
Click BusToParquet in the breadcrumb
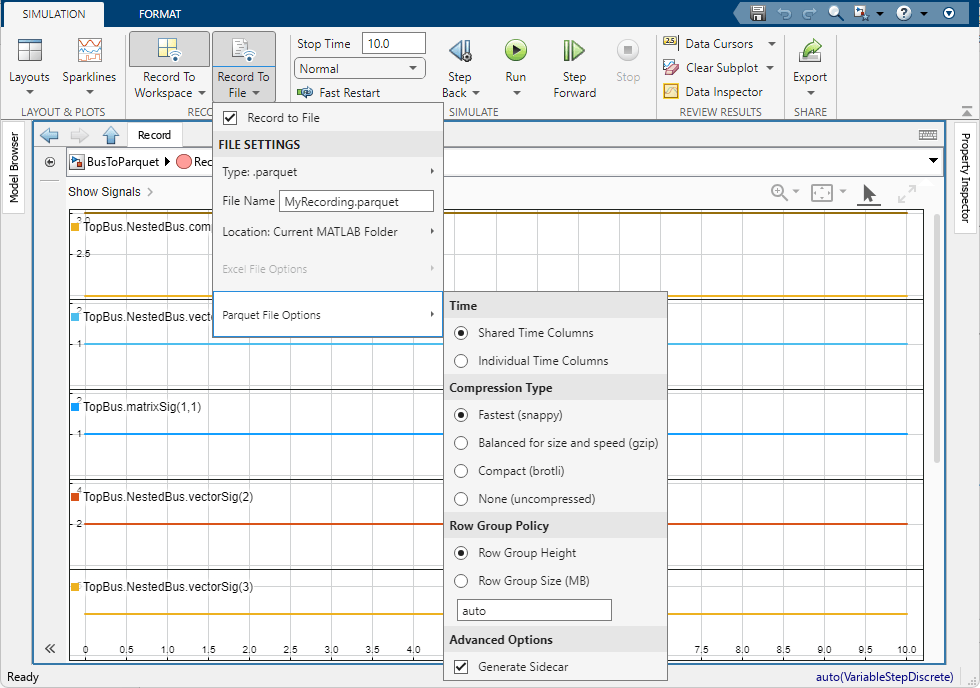(122, 162)
